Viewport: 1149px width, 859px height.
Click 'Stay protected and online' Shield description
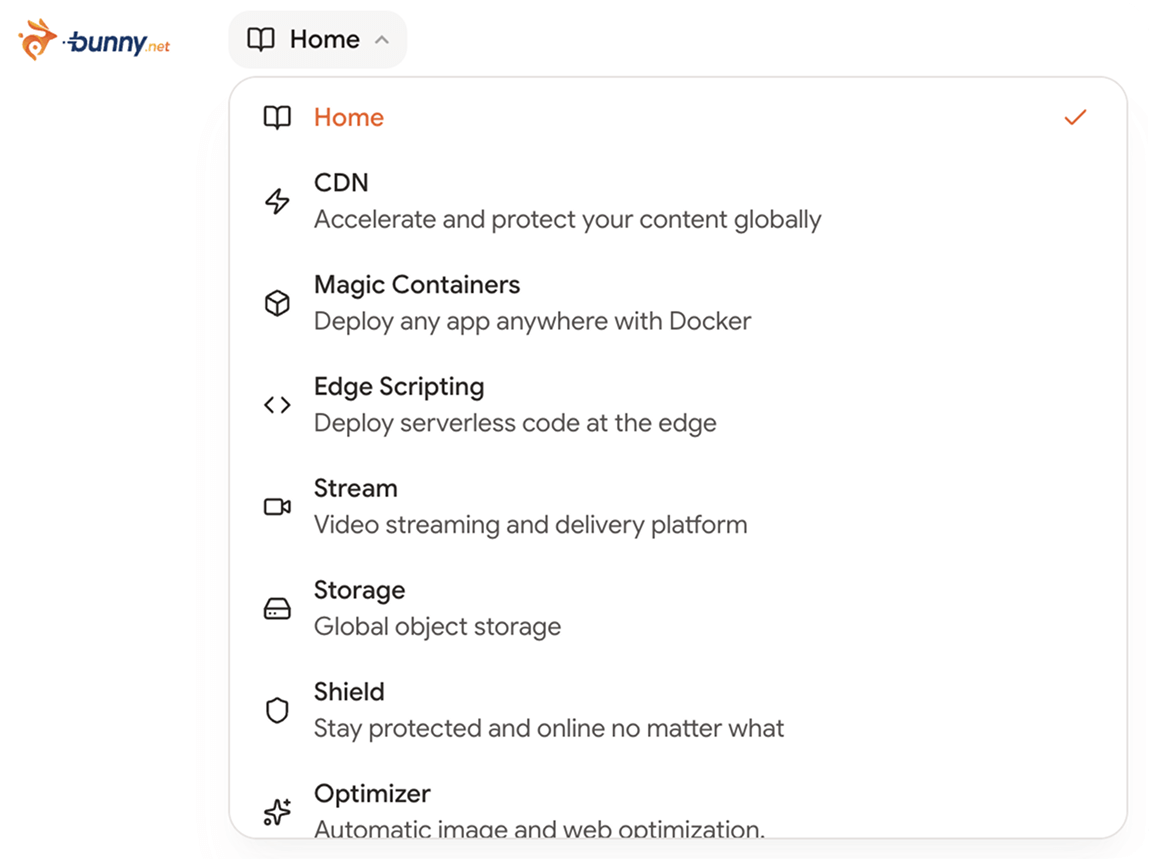click(549, 729)
